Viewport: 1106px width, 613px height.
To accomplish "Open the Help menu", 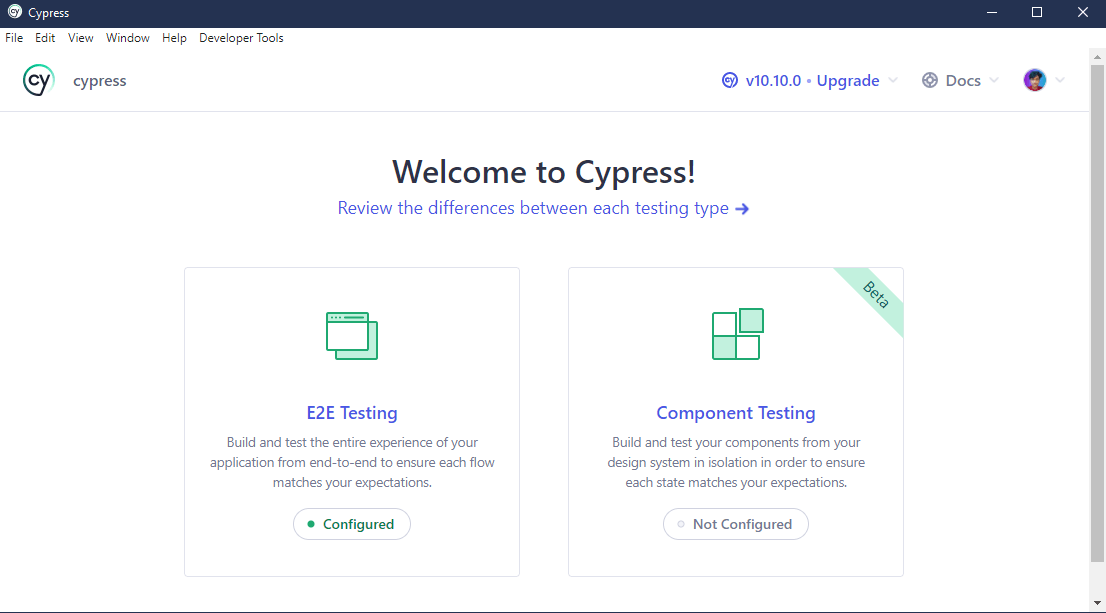I will coord(174,37).
